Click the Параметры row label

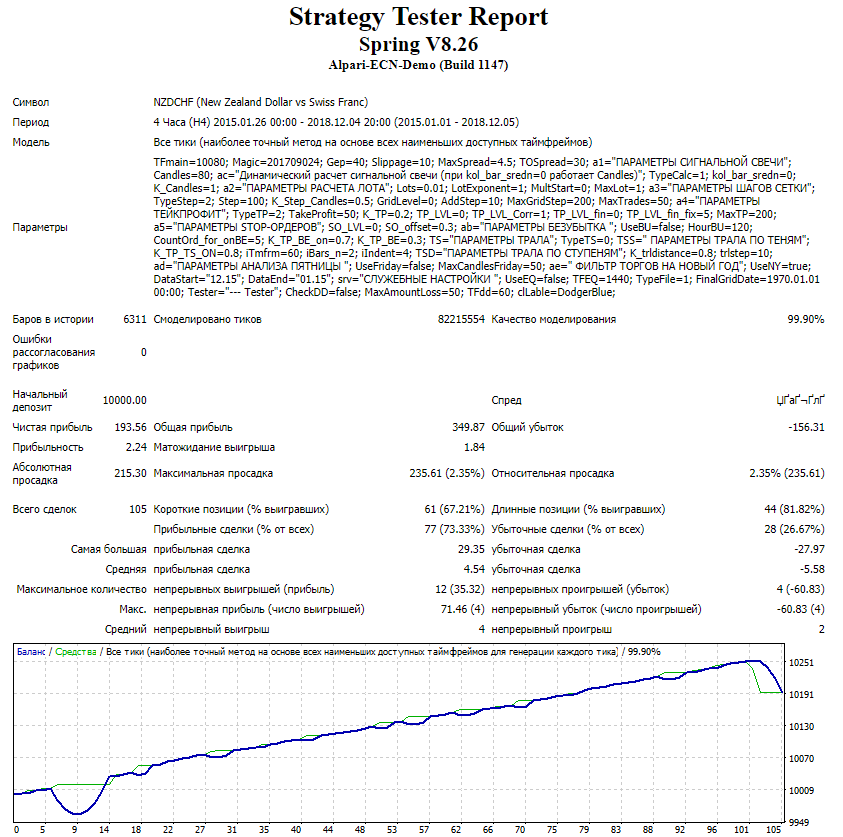tap(41, 227)
